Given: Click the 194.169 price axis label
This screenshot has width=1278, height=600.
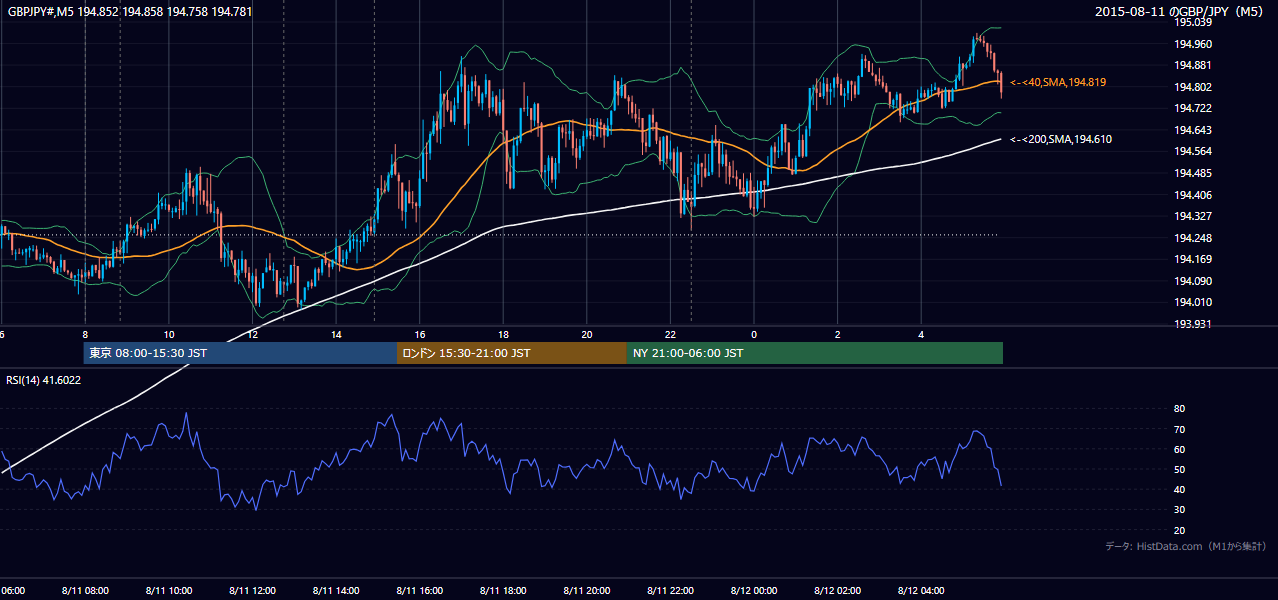Looking at the screenshot, I should tap(1193, 259).
